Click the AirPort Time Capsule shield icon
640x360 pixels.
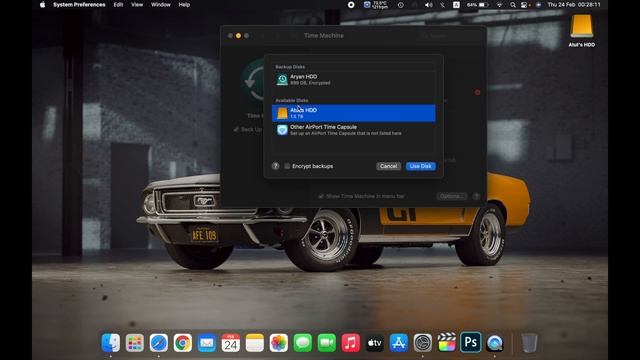[282, 130]
